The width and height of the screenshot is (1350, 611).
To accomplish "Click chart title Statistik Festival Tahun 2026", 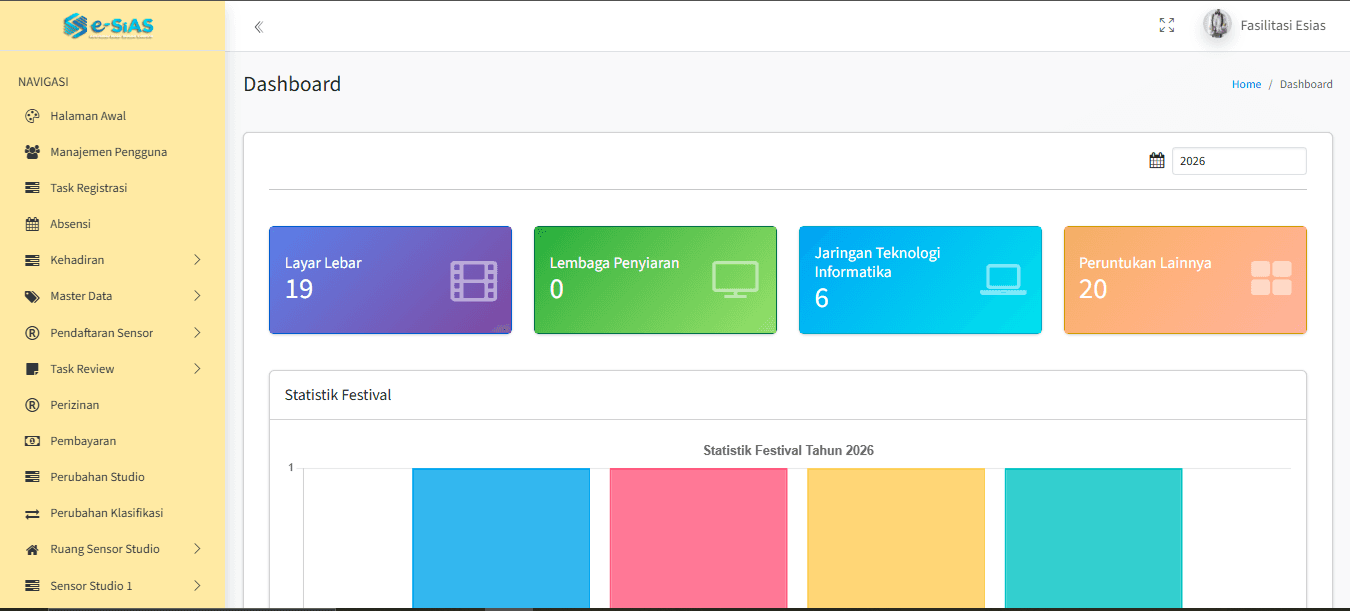I will point(788,451).
